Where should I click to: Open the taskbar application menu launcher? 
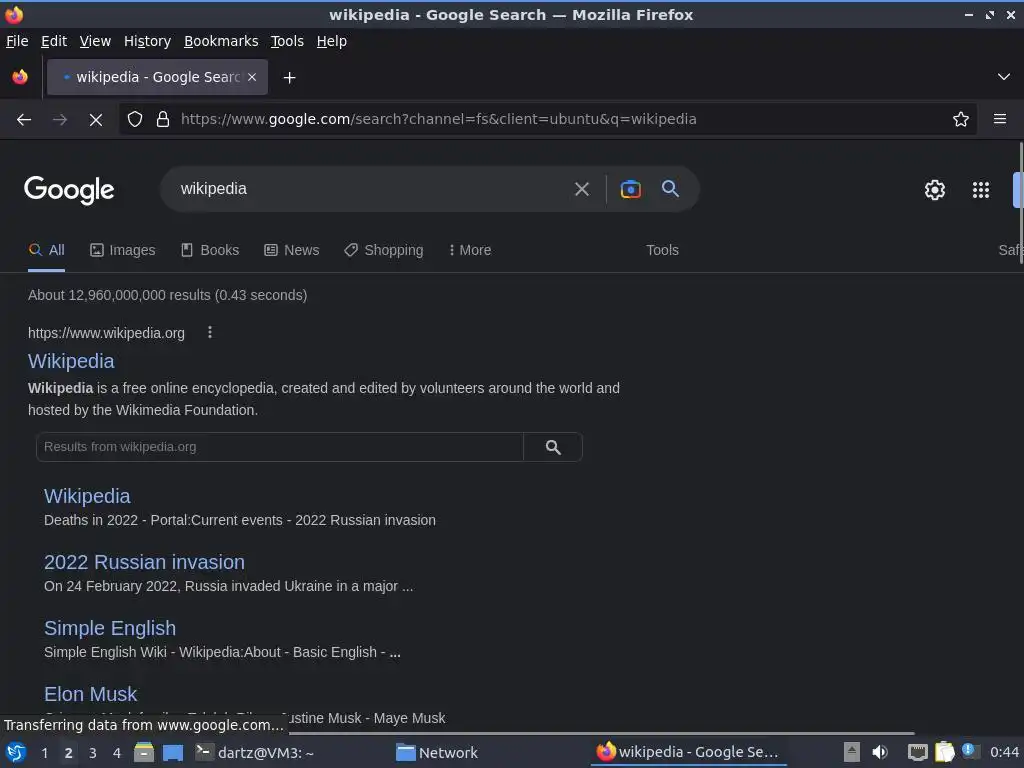pyautogui.click(x=16, y=752)
